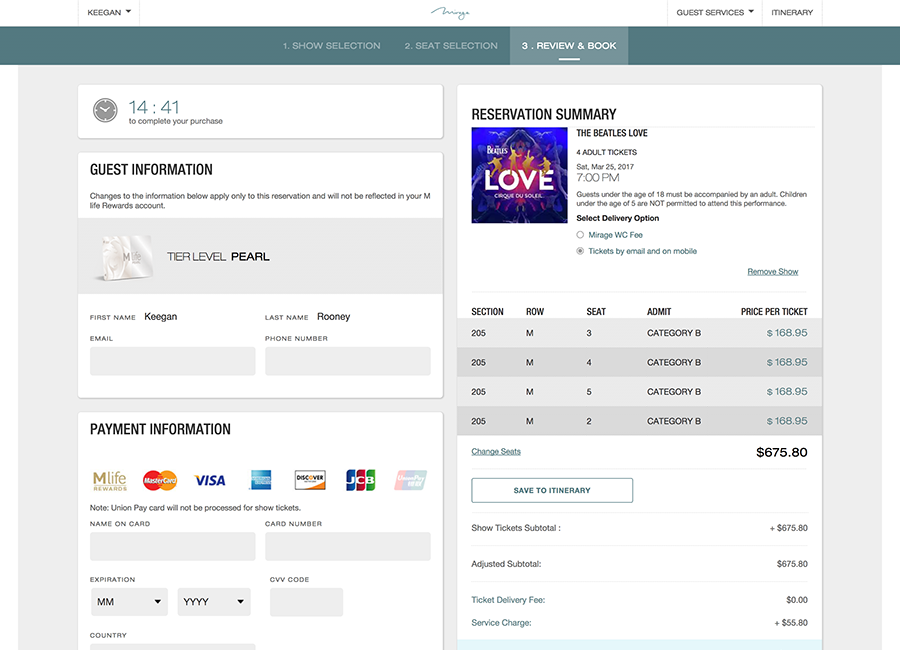Click the PRICE PER TICKET column header
The height and width of the screenshot is (650, 900).
(x=774, y=312)
